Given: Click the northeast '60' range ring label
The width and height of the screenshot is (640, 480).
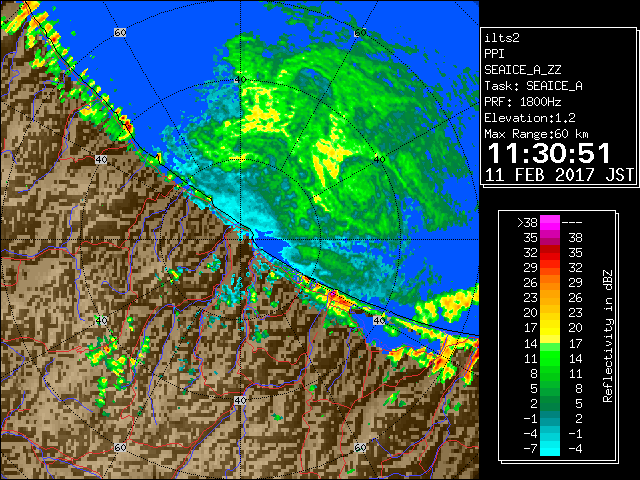Looking at the screenshot, I should (360, 32).
